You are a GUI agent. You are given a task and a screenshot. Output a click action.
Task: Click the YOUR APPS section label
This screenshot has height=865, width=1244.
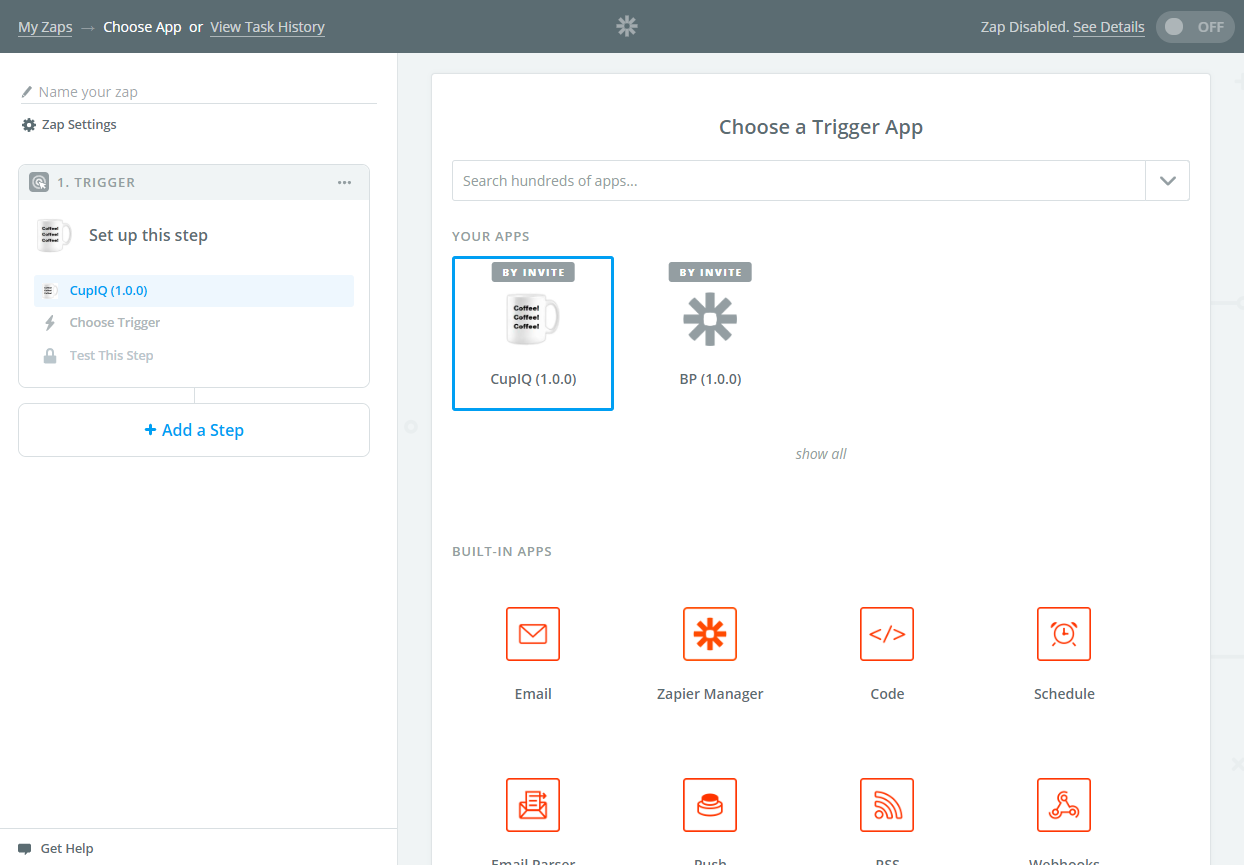(x=491, y=237)
